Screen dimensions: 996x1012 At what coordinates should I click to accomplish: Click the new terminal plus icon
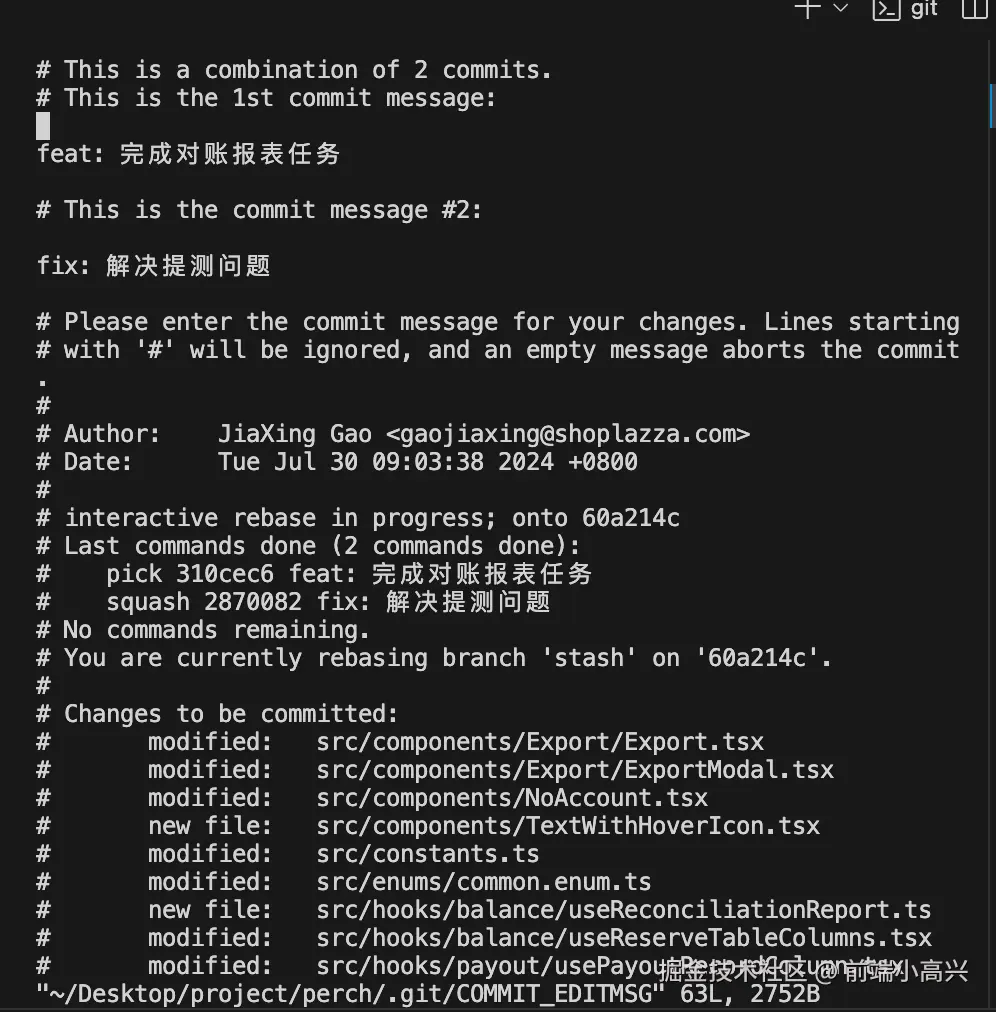click(808, 8)
